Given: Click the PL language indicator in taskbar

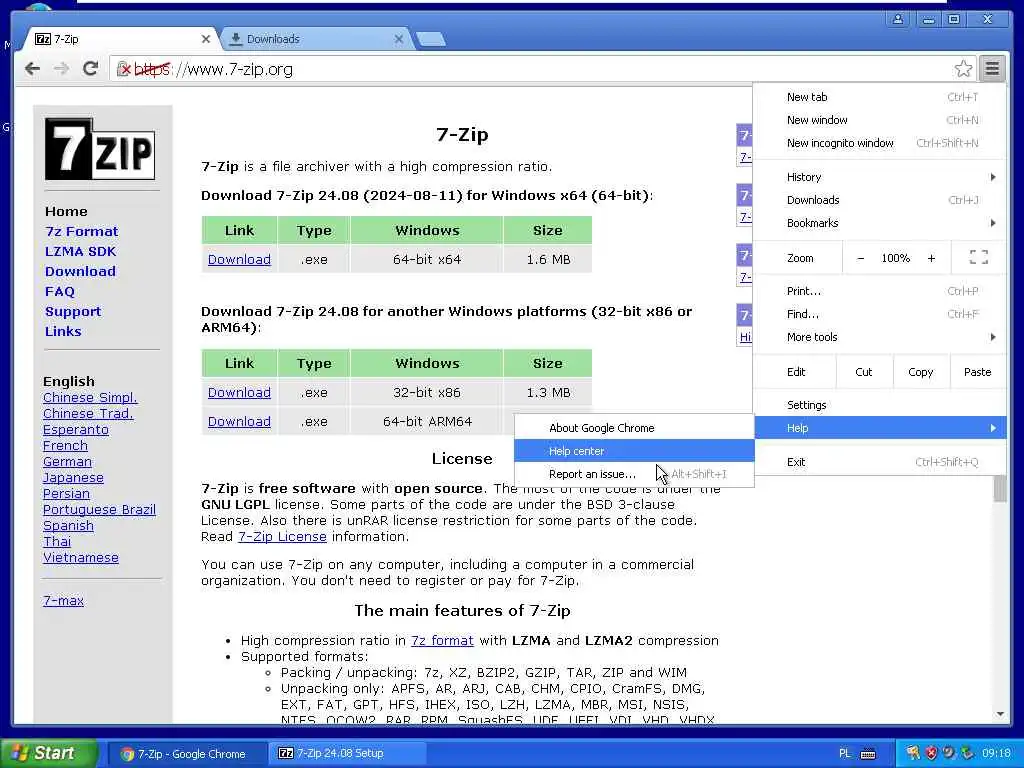Looking at the screenshot, I should tap(844, 754).
